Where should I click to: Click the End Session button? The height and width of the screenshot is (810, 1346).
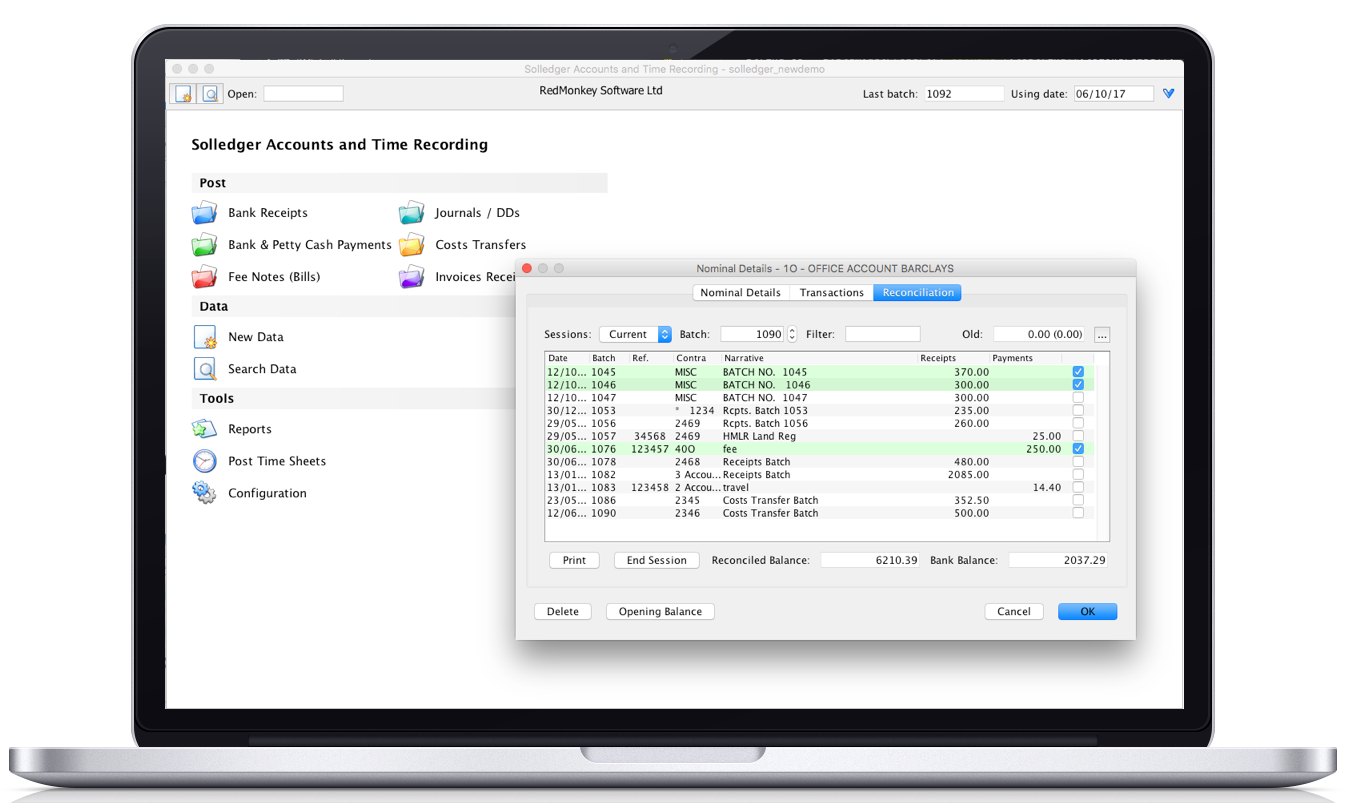656,560
